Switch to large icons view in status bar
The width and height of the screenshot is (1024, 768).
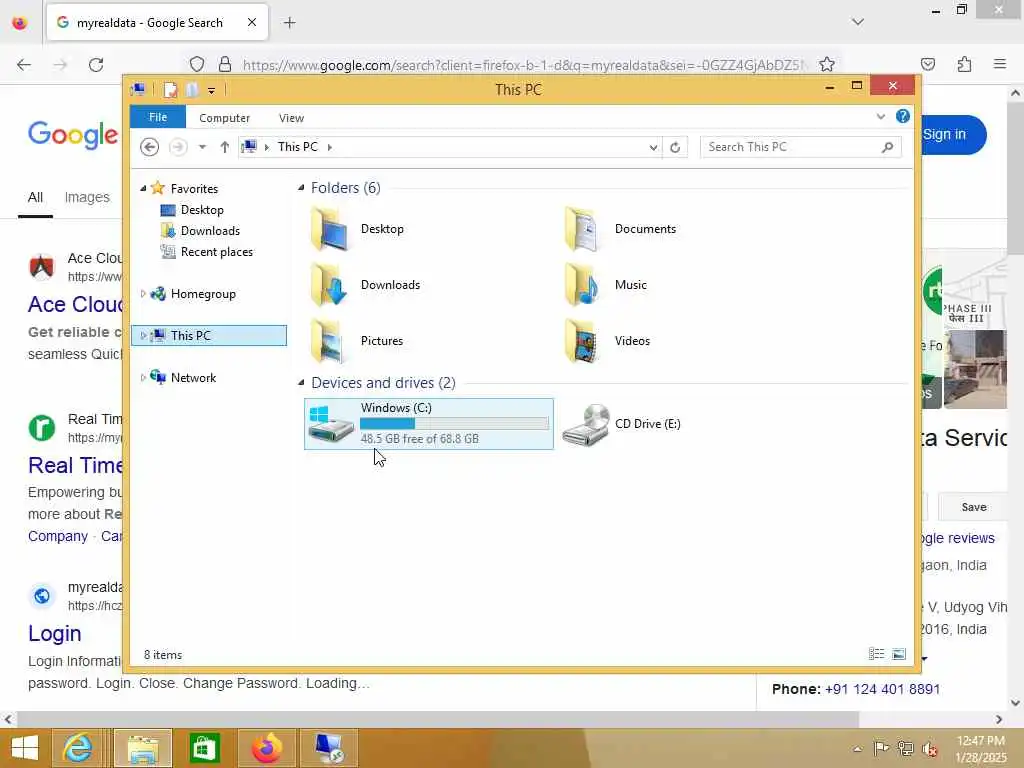click(x=899, y=654)
